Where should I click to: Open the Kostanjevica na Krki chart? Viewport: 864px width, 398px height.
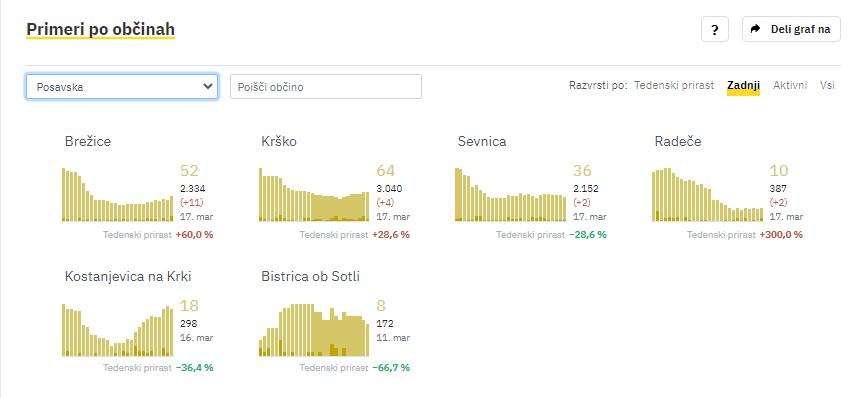pyautogui.click(x=117, y=330)
